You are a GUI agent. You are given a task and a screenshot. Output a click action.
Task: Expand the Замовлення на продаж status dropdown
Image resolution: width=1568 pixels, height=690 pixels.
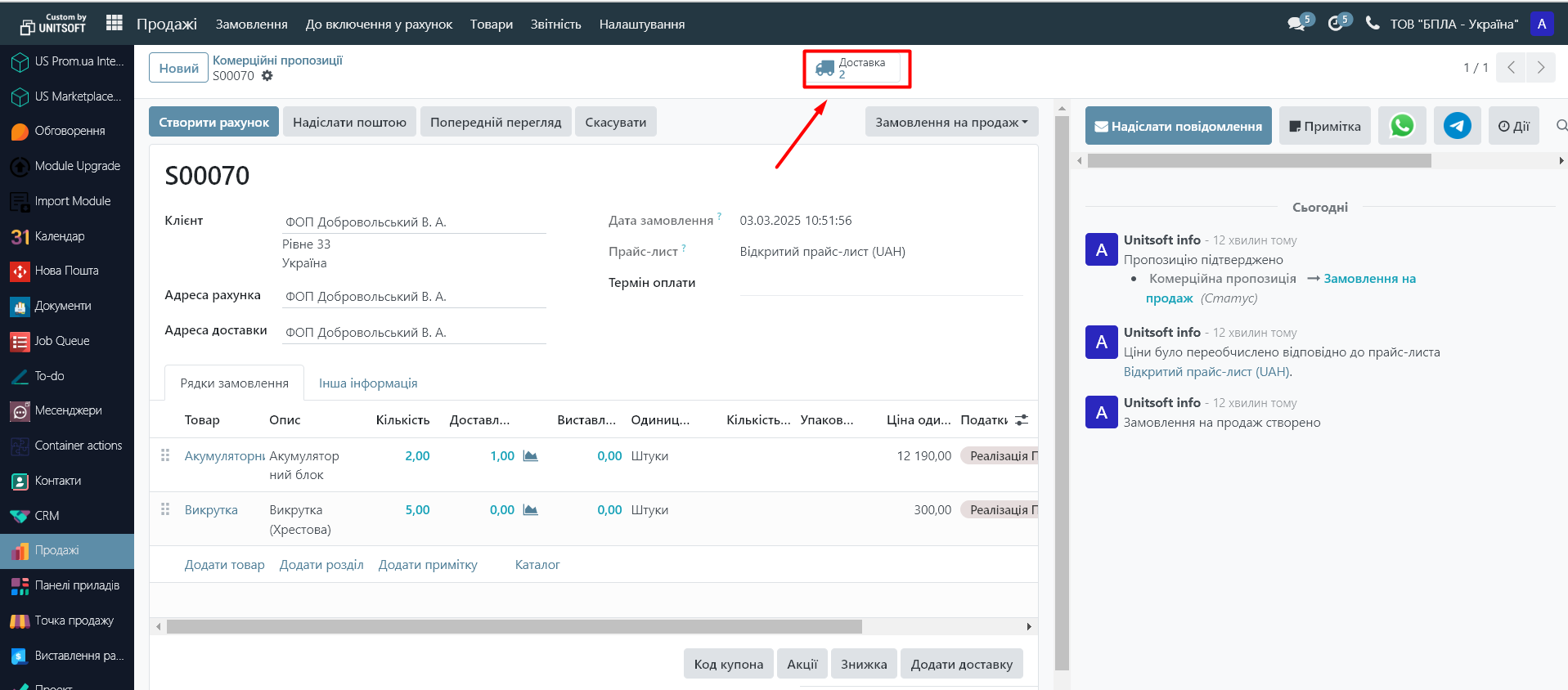[951, 123]
